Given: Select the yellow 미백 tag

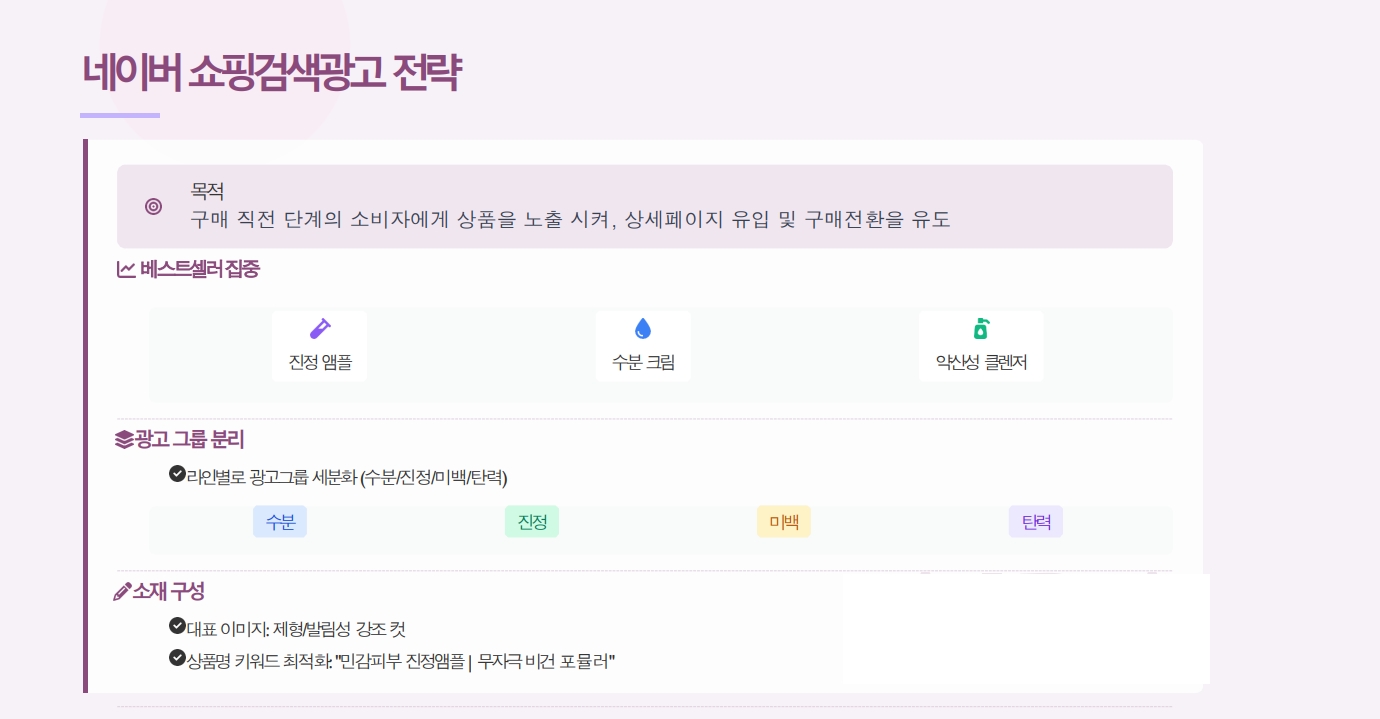Looking at the screenshot, I should click(x=784, y=521).
